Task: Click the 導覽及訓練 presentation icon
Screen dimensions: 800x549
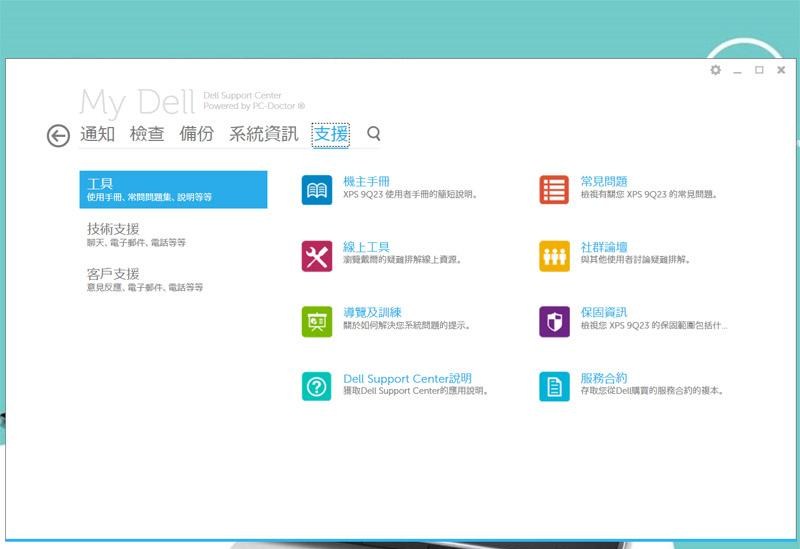Action: 316,322
